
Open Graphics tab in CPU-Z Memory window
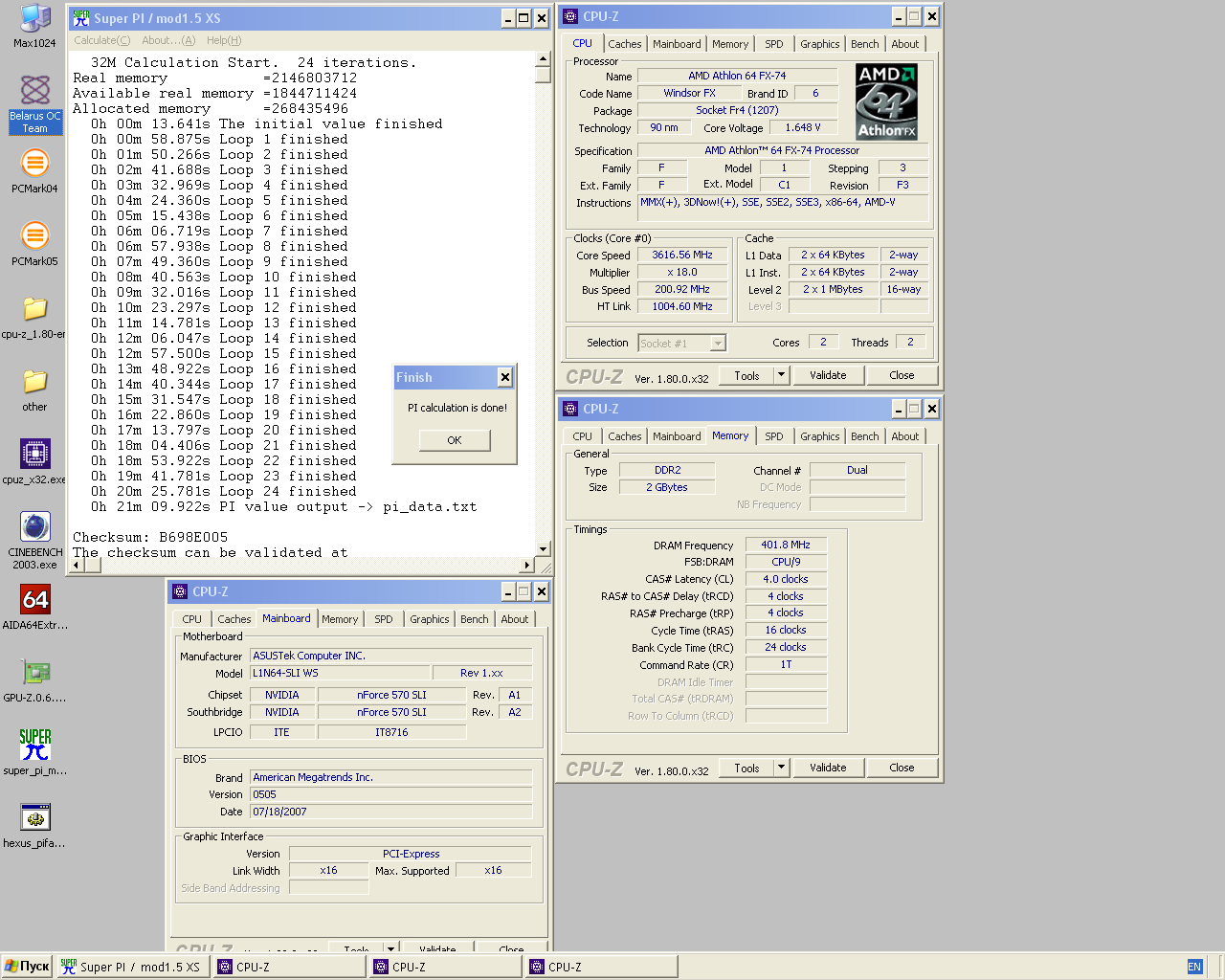[x=820, y=436]
